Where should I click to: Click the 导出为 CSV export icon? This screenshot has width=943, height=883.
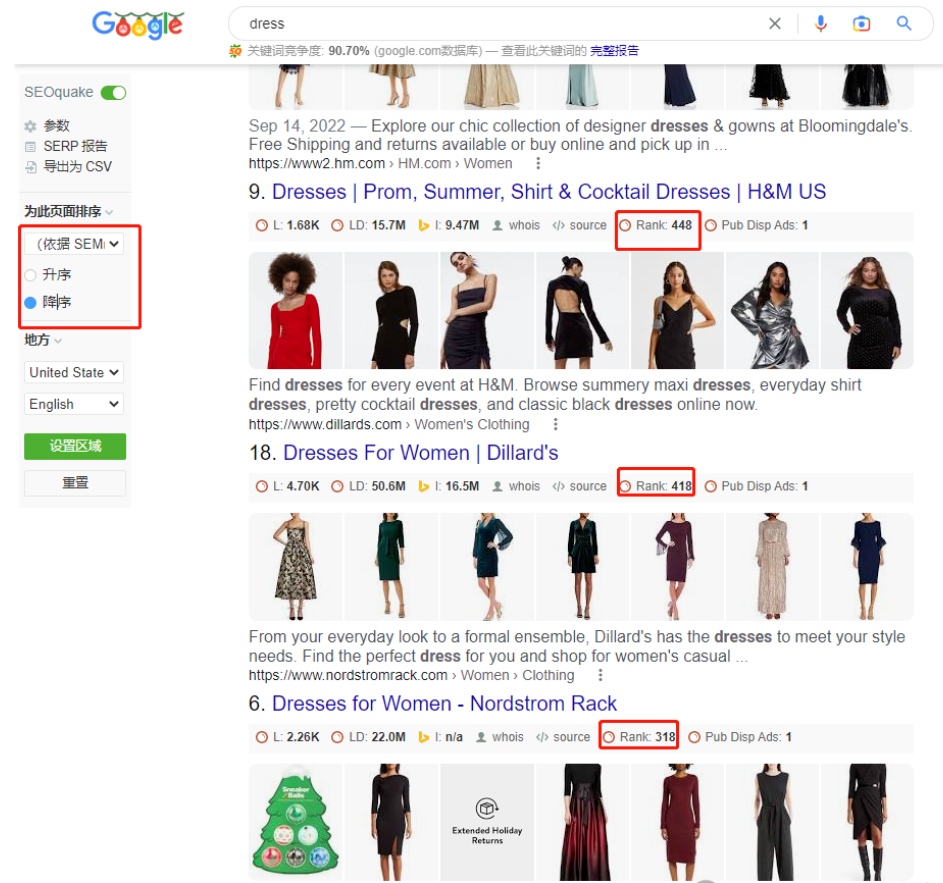tap(30, 167)
